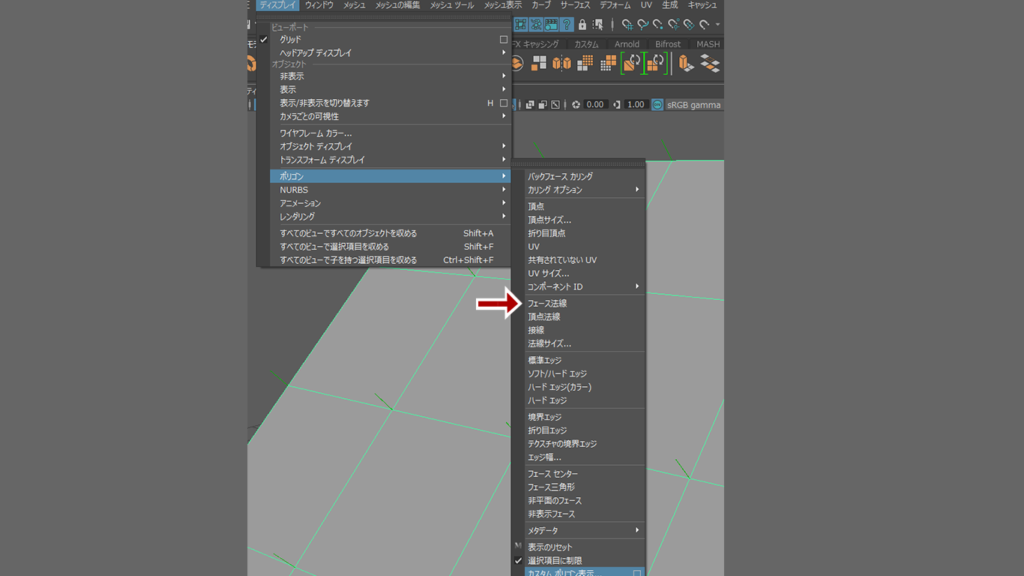Expand オブジェクト ディスプレイ submenu
The width and height of the screenshot is (1024, 576).
tap(390, 146)
